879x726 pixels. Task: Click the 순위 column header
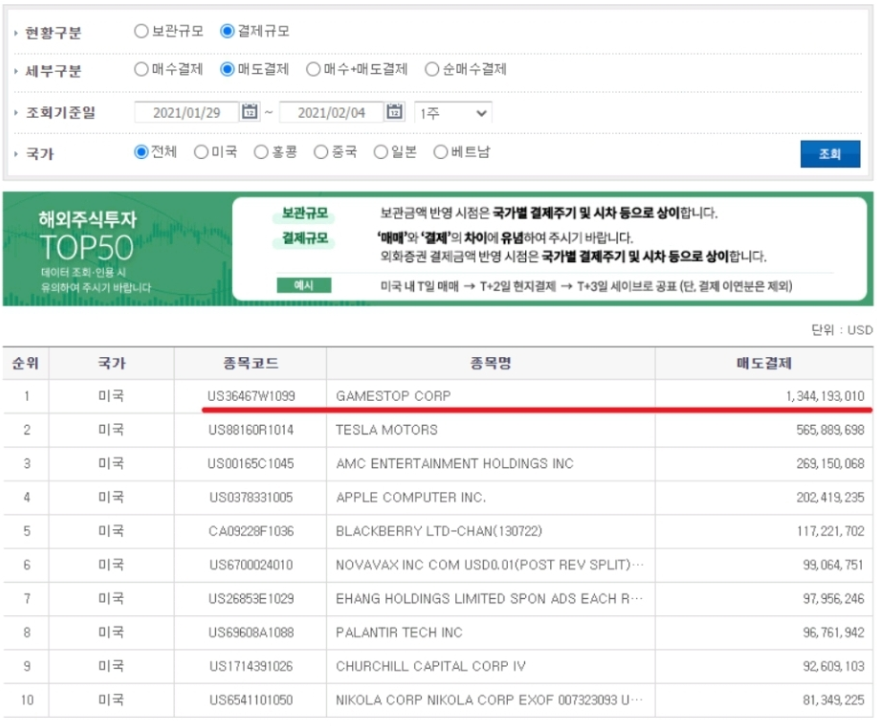click(x=26, y=363)
